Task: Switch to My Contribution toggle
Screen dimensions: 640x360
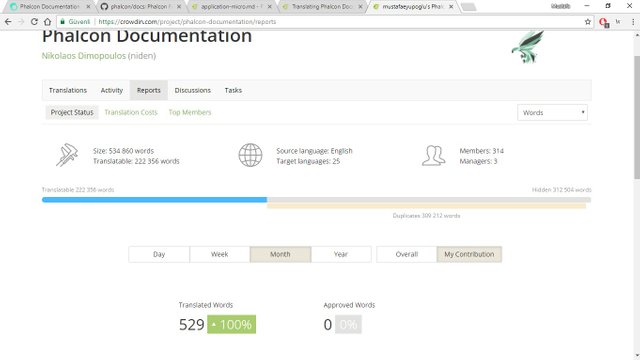Action: pyautogui.click(x=469, y=254)
